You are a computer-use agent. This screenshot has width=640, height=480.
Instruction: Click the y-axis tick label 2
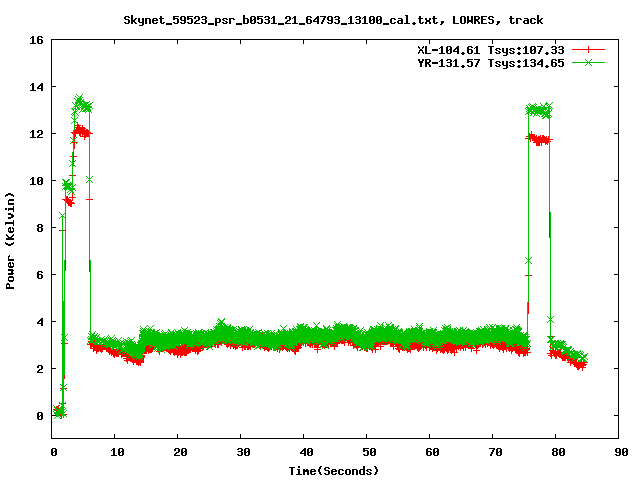[40, 369]
